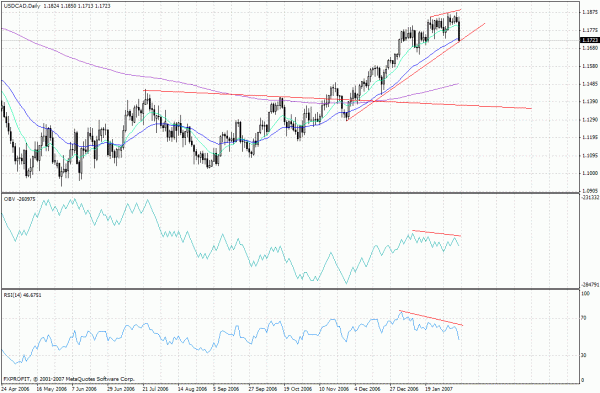Click the 19 Jan 2007 date label

[x=439, y=389]
